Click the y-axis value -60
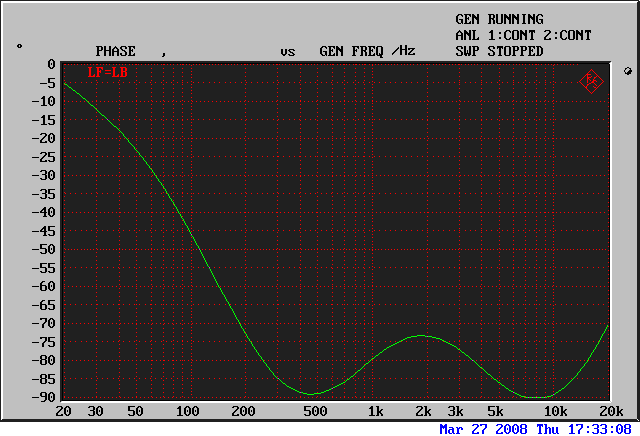640x436 pixels. (44, 286)
